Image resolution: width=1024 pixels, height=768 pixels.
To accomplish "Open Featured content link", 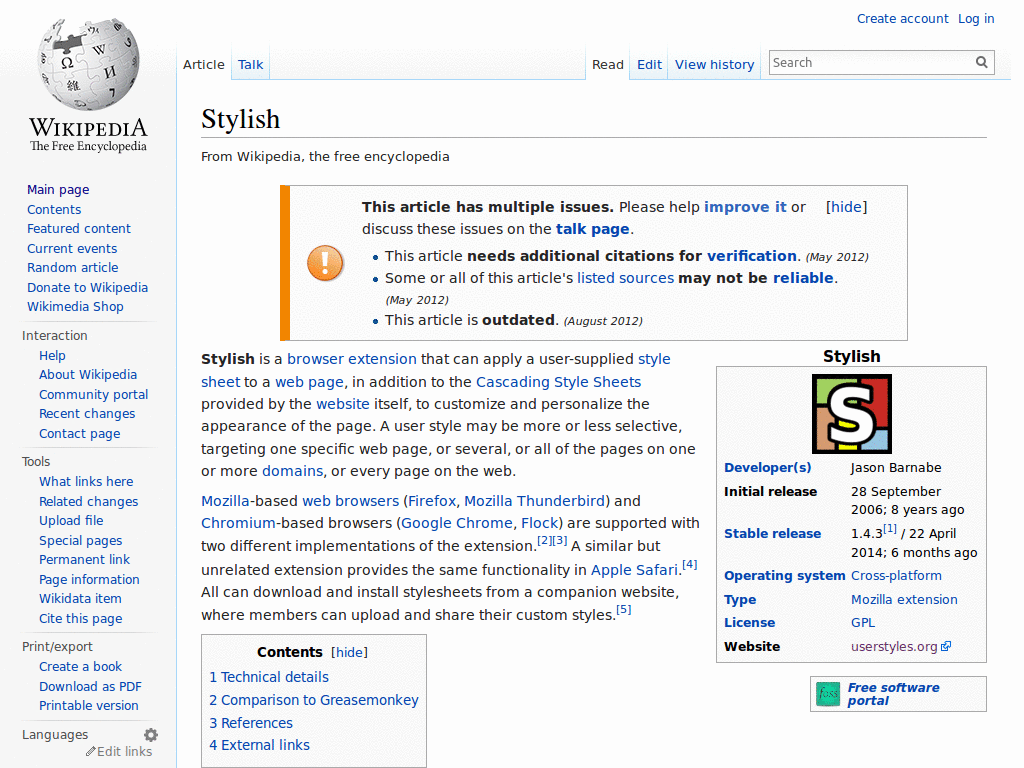I will coord(79,229).
